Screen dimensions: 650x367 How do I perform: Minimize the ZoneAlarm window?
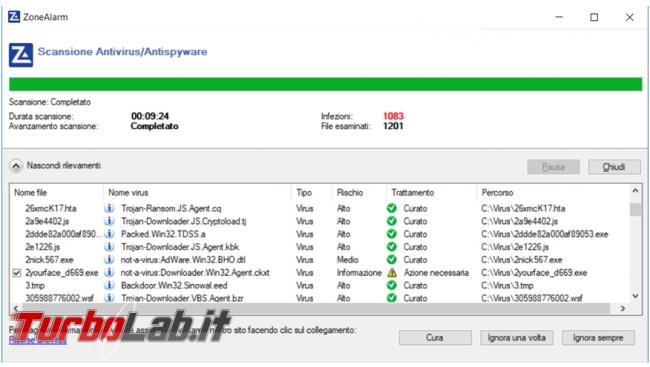(x=559, y=17)
